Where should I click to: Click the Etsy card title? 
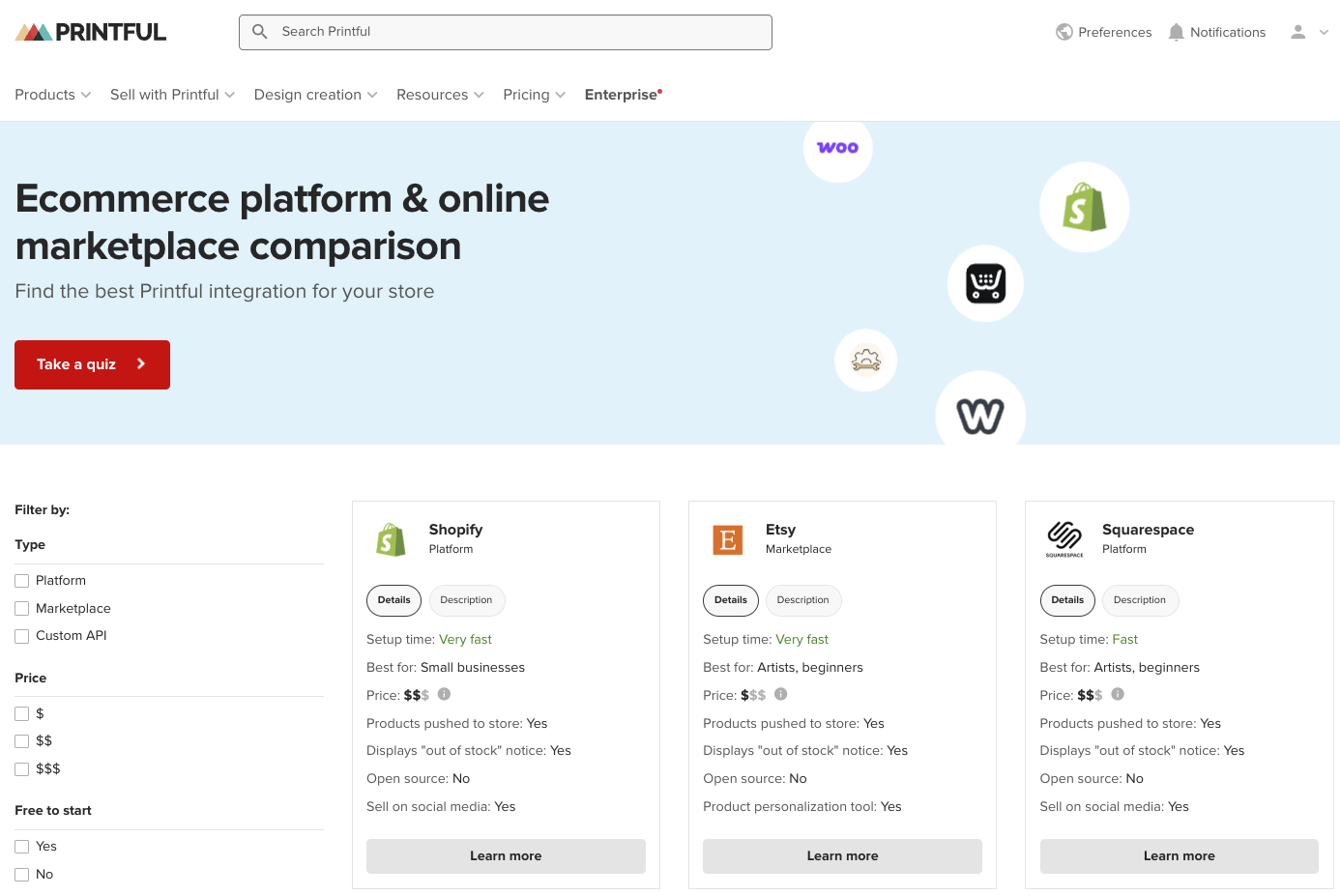[780, 530]
